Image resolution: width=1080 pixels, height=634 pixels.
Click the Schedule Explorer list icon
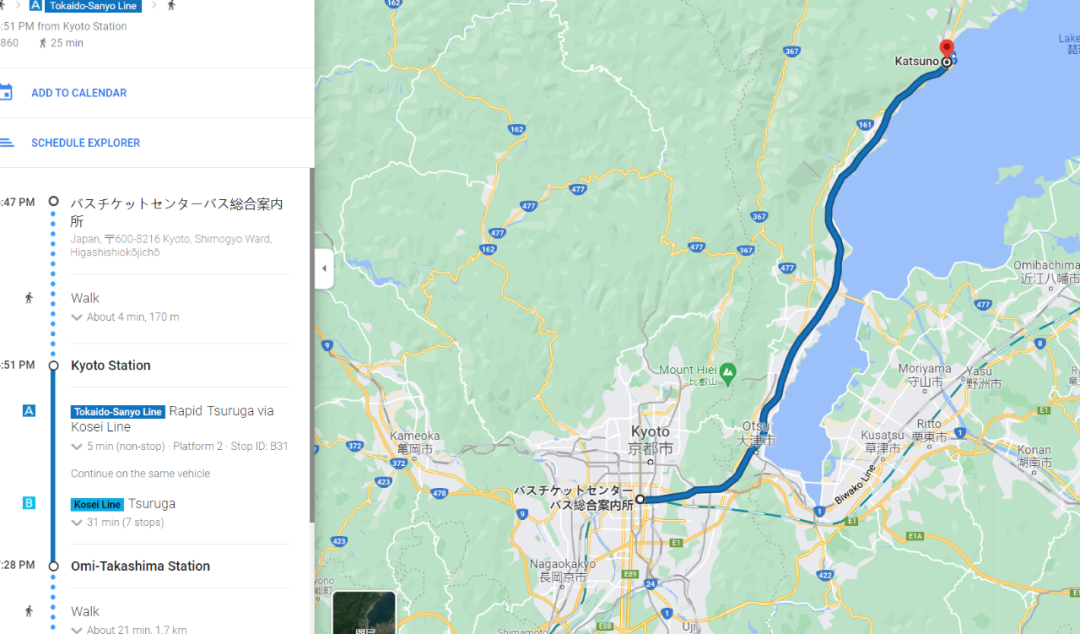tap(6, 143)
